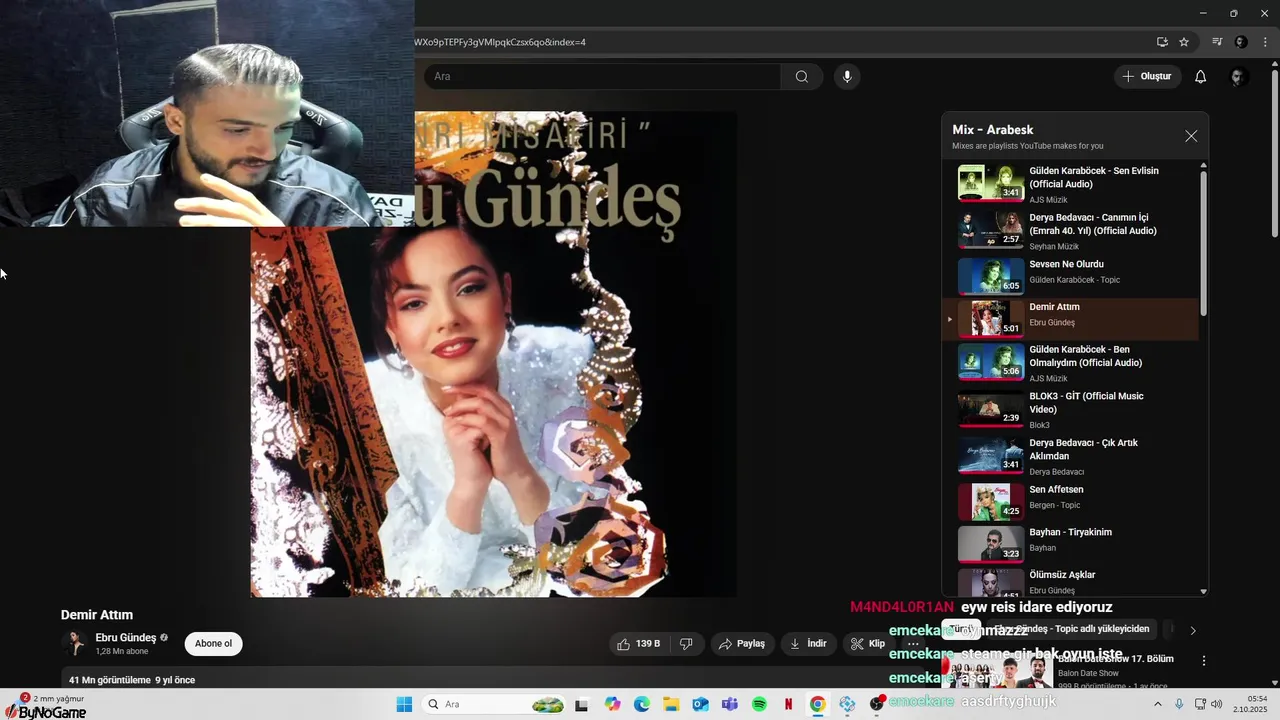The image size is (1280, 720).
Task: Click the system tray microphone icon
Action: [1179, 704]
